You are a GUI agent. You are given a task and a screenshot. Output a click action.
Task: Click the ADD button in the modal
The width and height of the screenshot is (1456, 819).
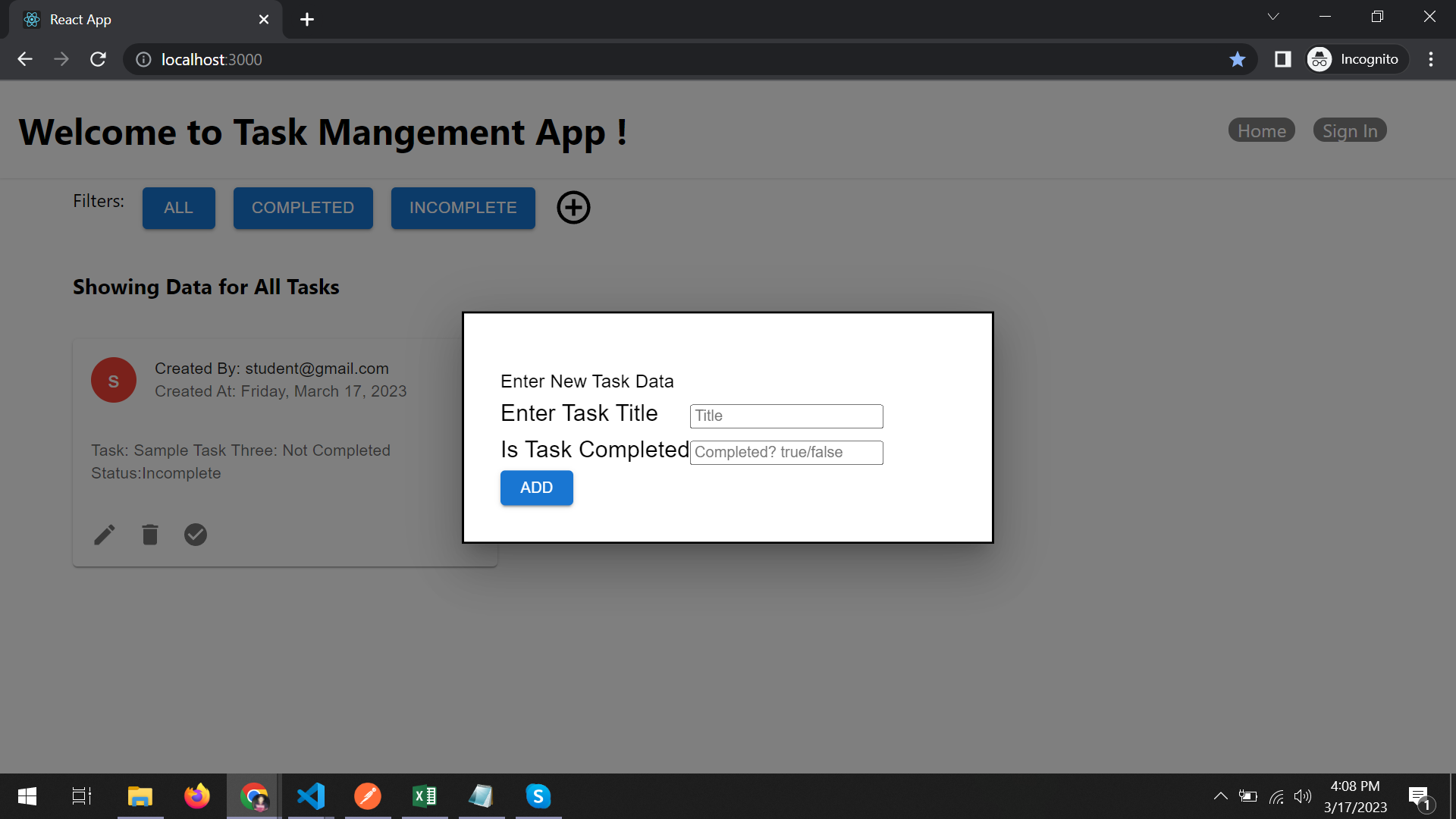pos(536,488)
